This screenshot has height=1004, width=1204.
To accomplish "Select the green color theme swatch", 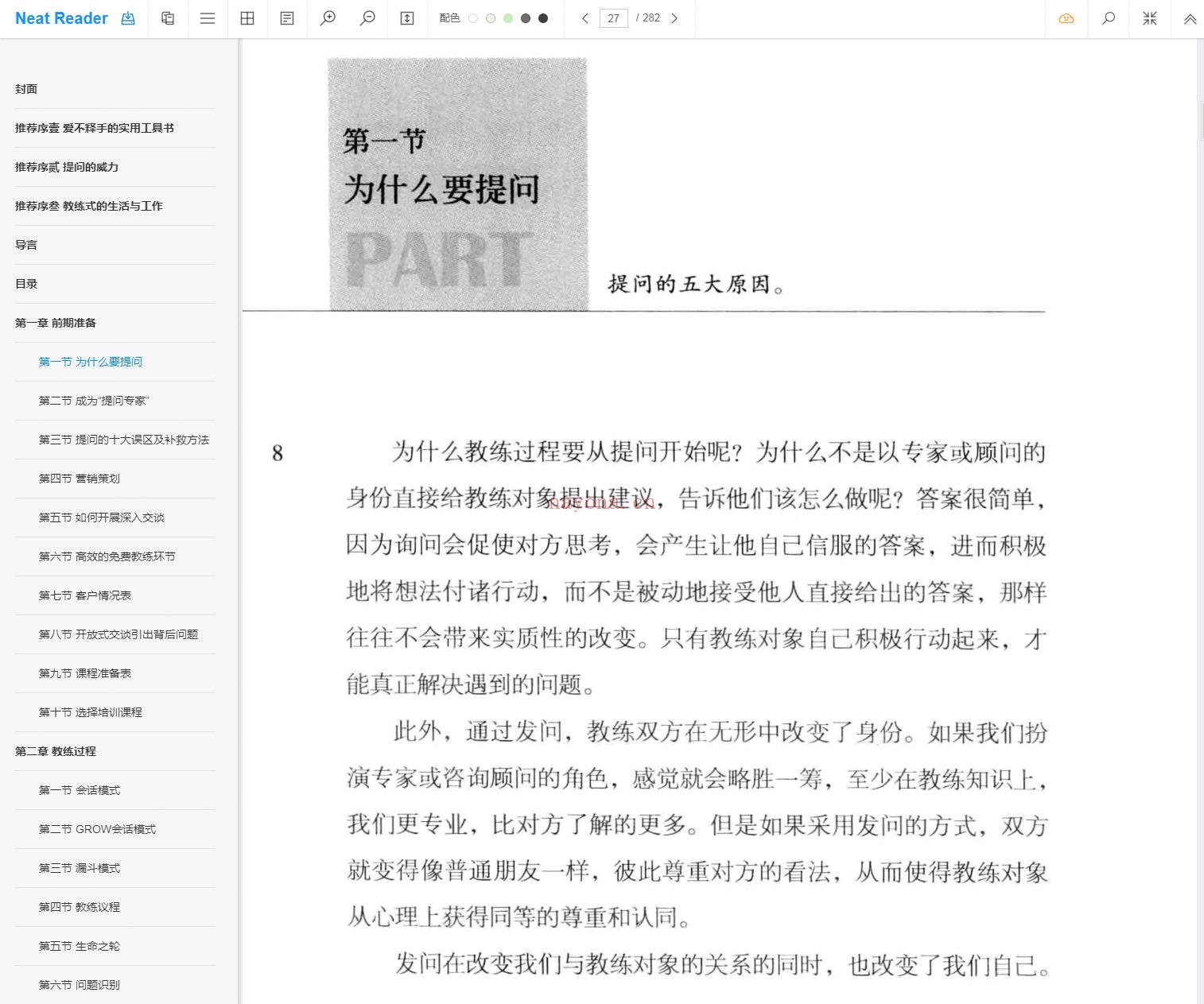I will point(508,18).
